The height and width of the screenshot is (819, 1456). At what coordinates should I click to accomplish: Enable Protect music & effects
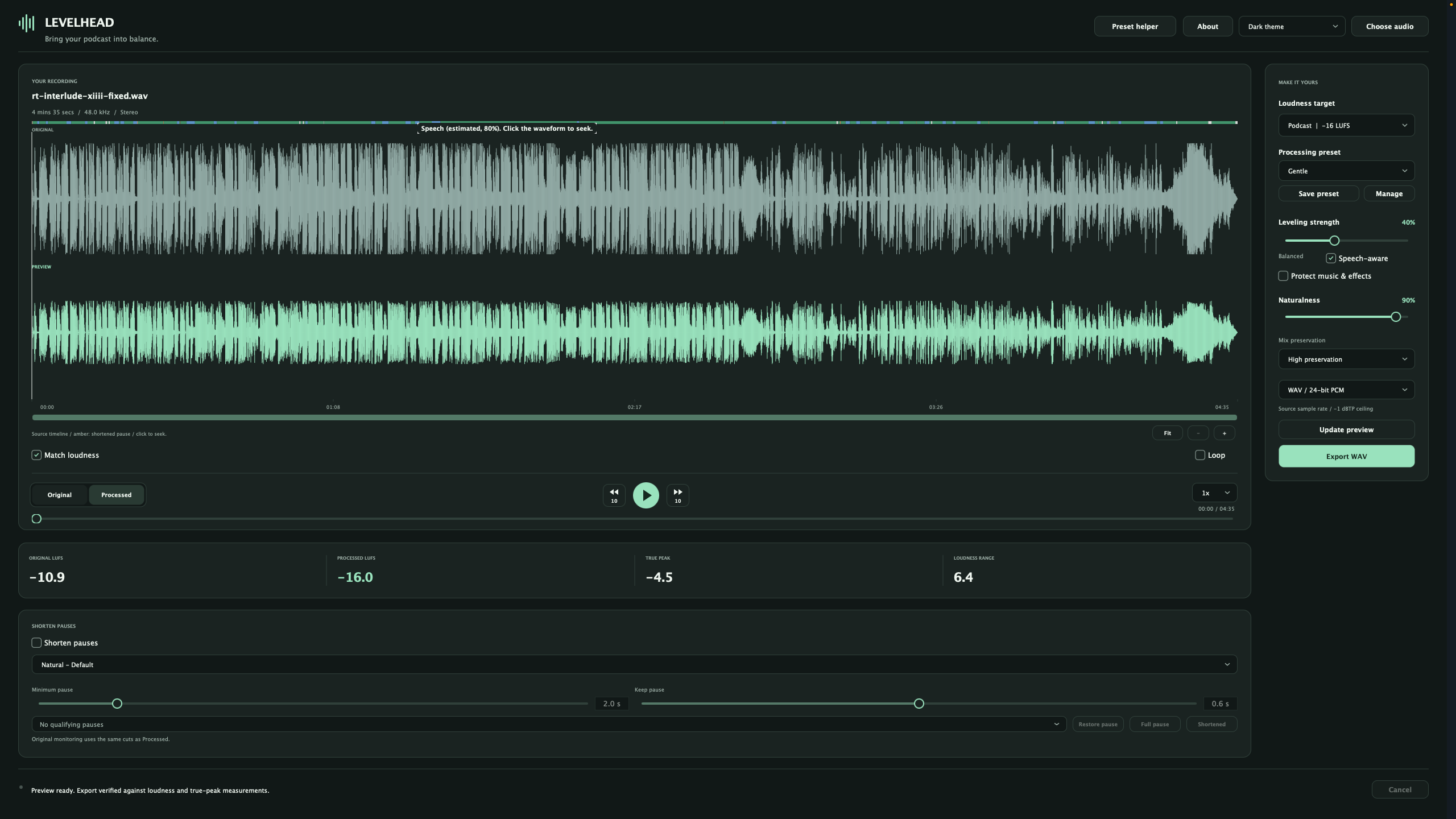[x=1283, y=276]
